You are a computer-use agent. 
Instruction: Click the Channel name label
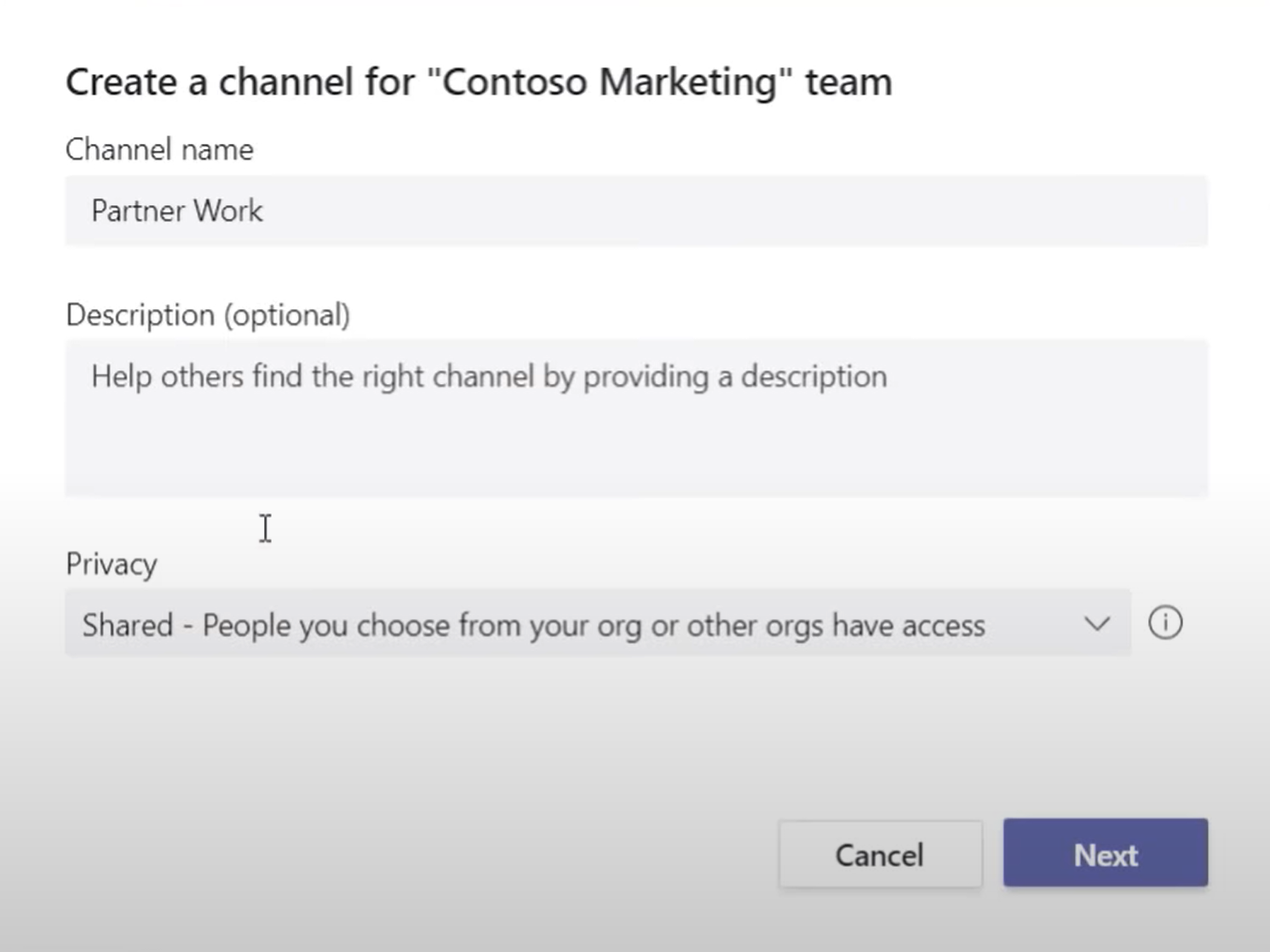158,148
